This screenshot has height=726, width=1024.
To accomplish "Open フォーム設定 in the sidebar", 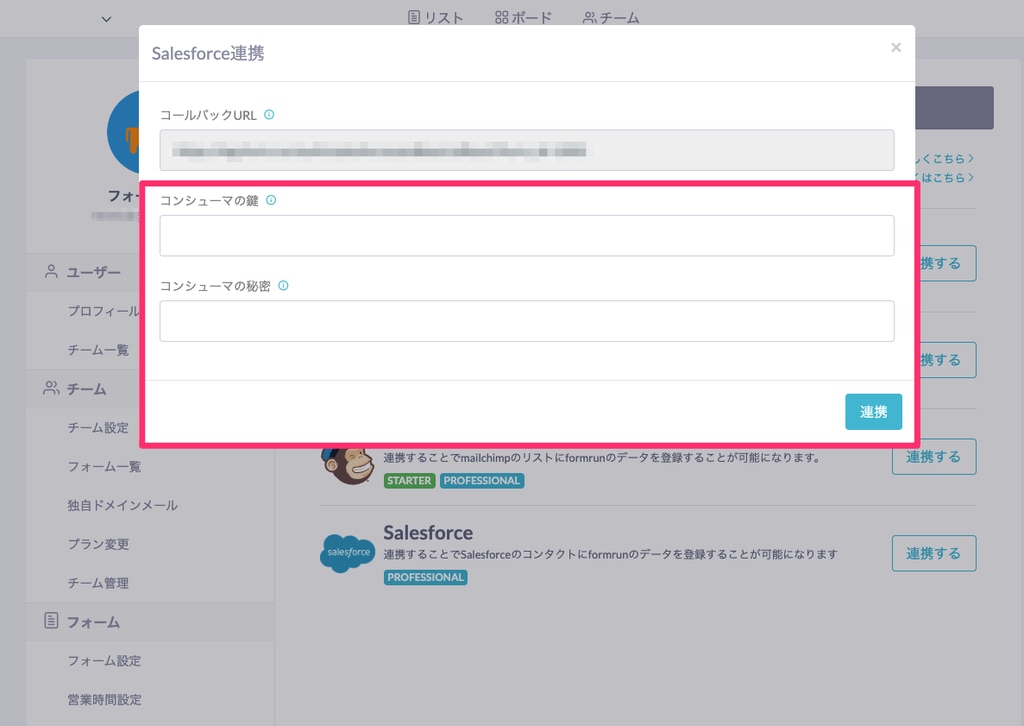I will [104, 661].
